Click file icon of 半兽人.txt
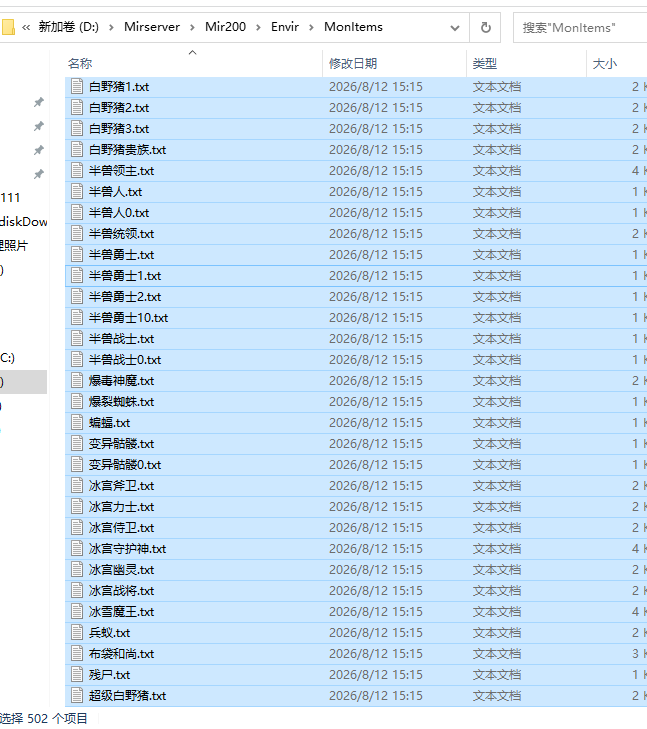 tap(77, 192)
